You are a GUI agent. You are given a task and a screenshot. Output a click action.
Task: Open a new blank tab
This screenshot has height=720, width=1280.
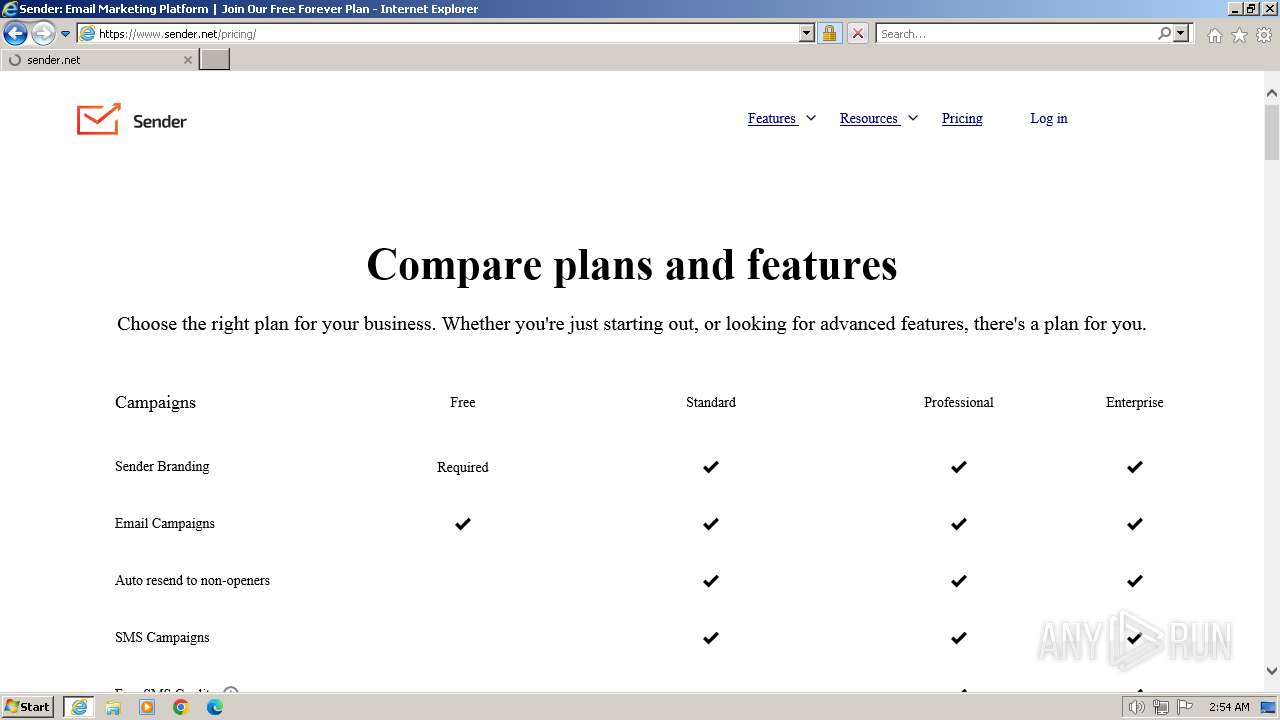tap(215, 60)
